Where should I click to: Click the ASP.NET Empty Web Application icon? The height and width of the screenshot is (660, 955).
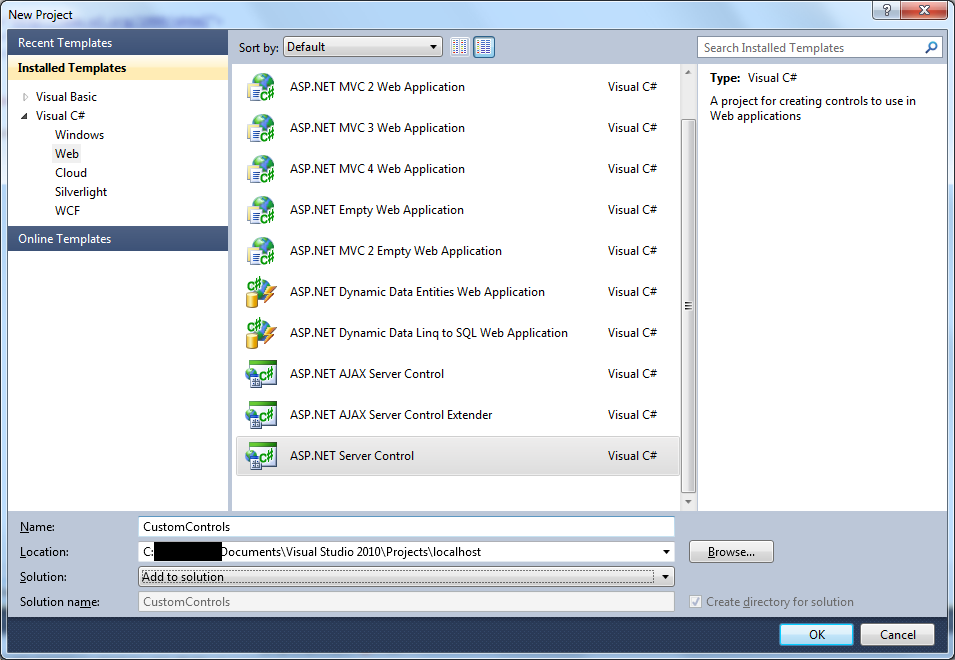point(261,210)
